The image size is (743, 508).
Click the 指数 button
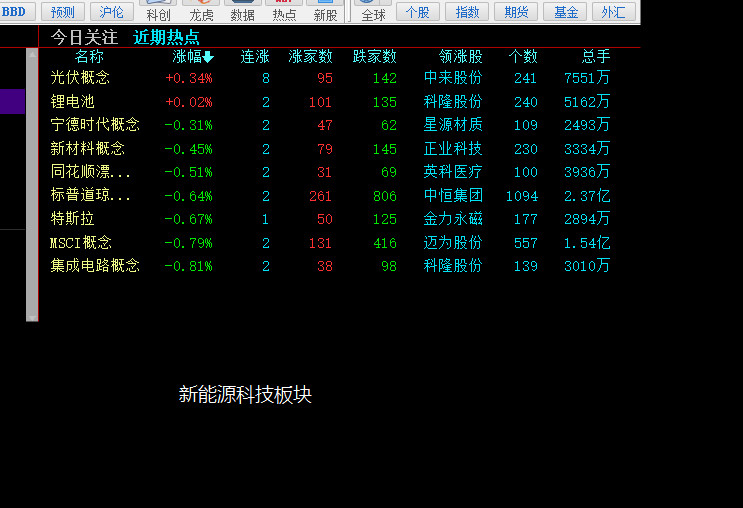(467, 11)
